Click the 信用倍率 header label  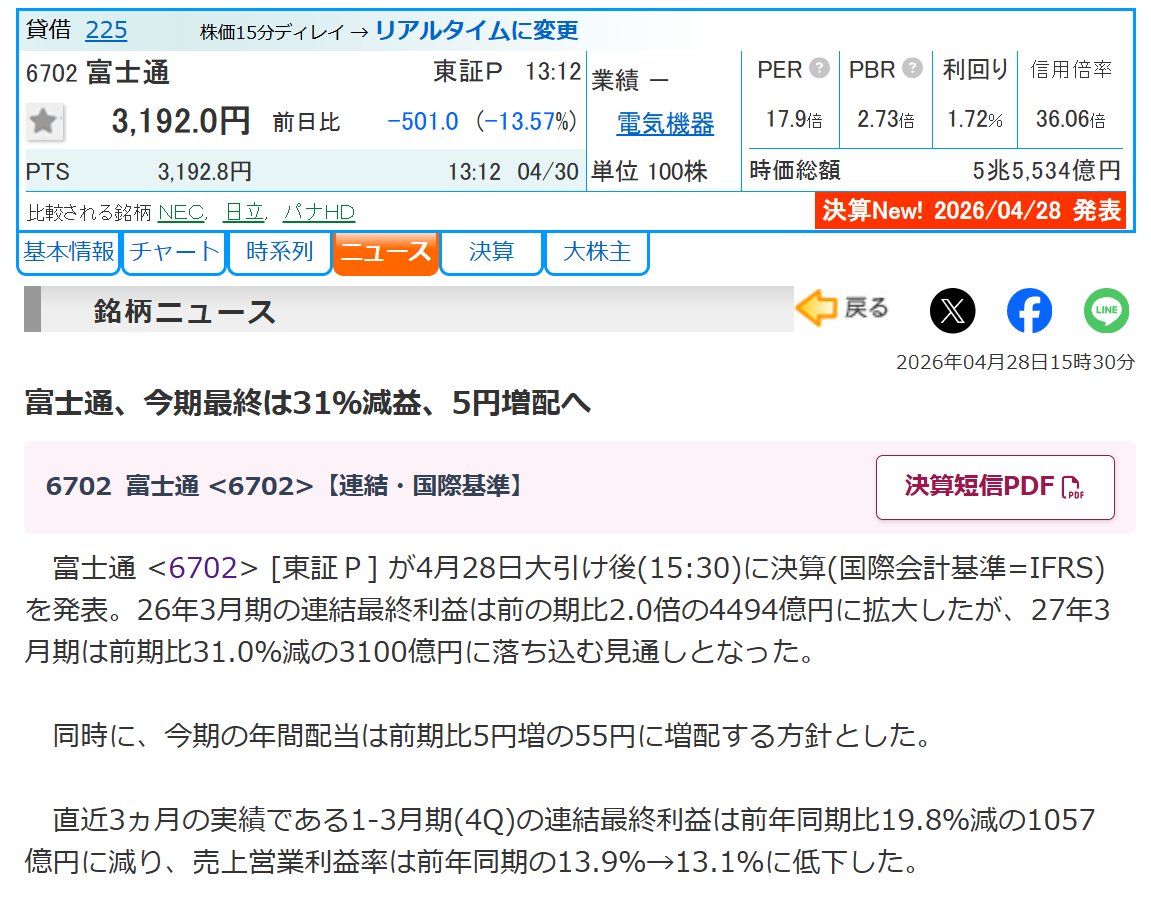pos(1071,69)
